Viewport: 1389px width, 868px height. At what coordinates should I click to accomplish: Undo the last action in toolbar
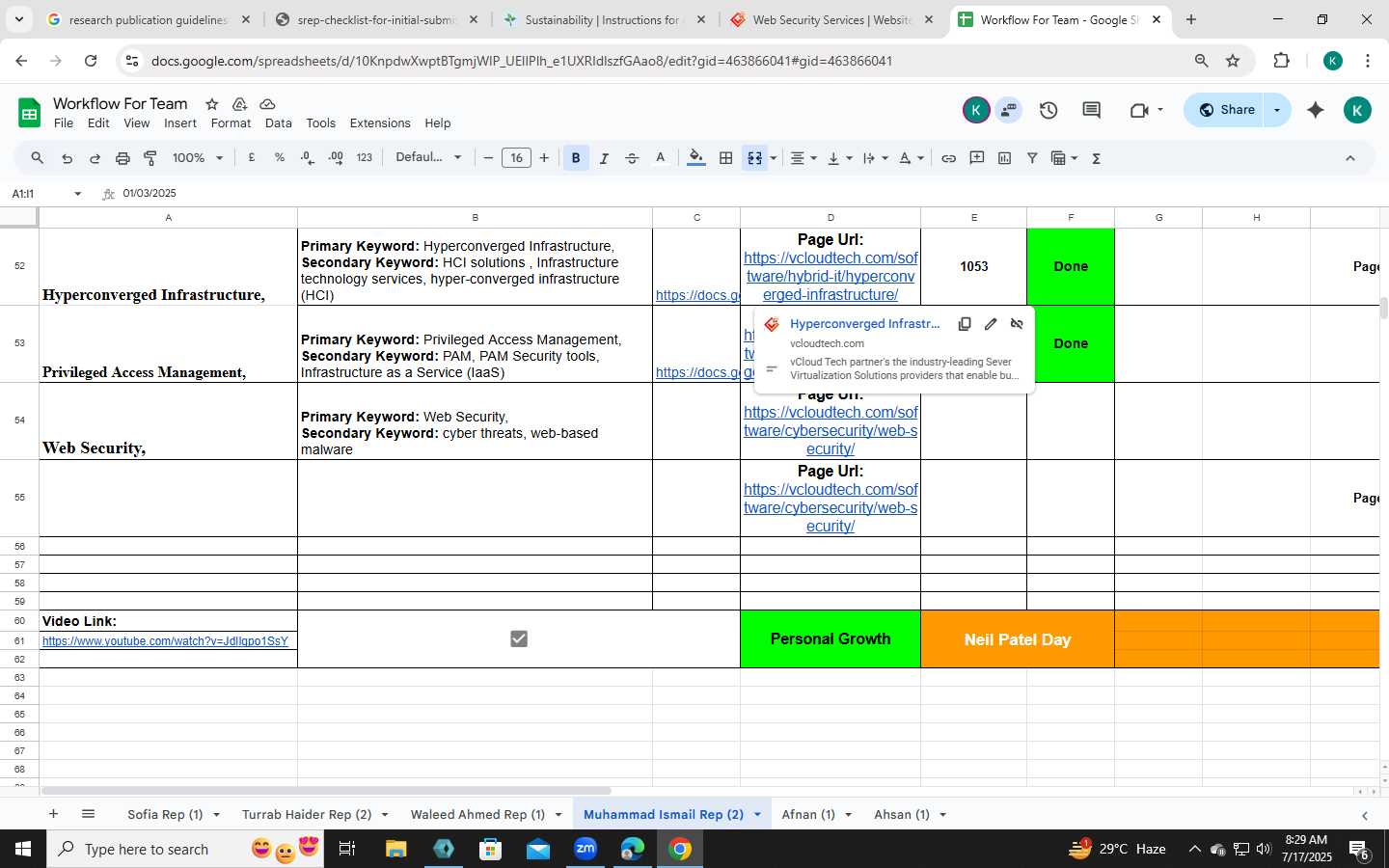click(67, 158)
